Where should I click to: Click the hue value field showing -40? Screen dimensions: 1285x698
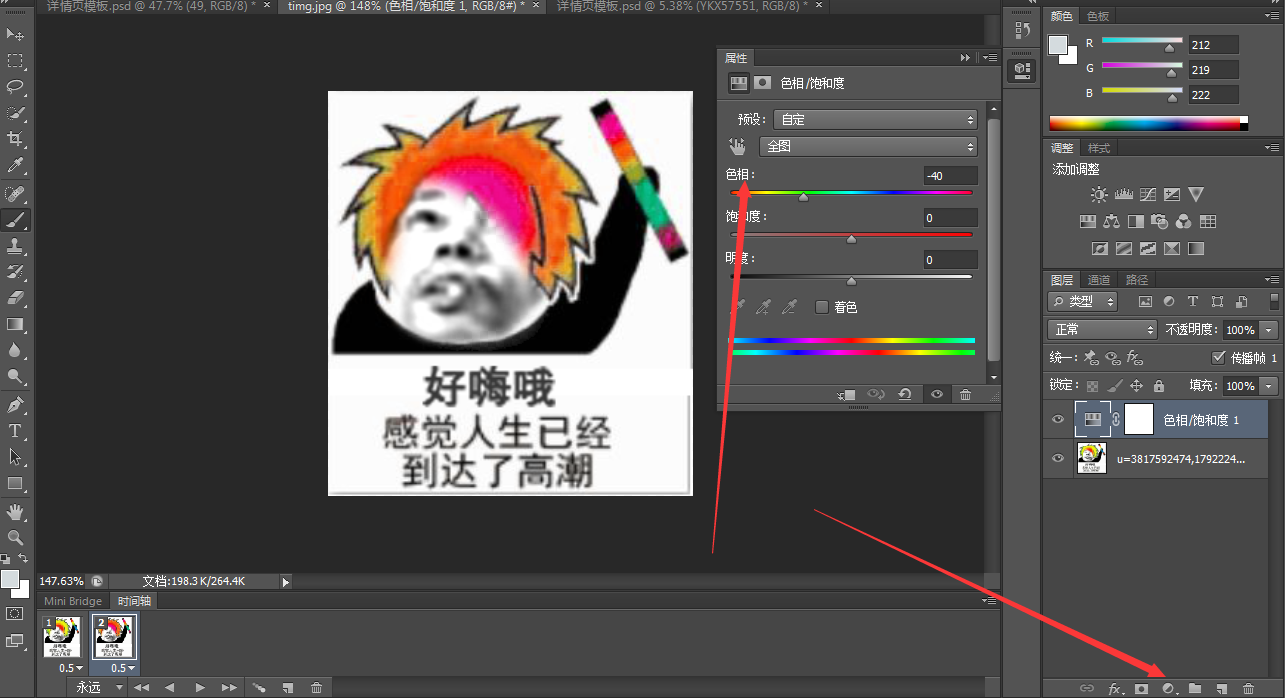click(x=950, y=176)
